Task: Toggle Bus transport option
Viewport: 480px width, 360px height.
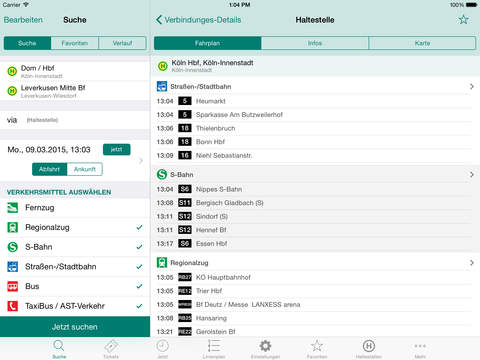Action: coord(75,286)
